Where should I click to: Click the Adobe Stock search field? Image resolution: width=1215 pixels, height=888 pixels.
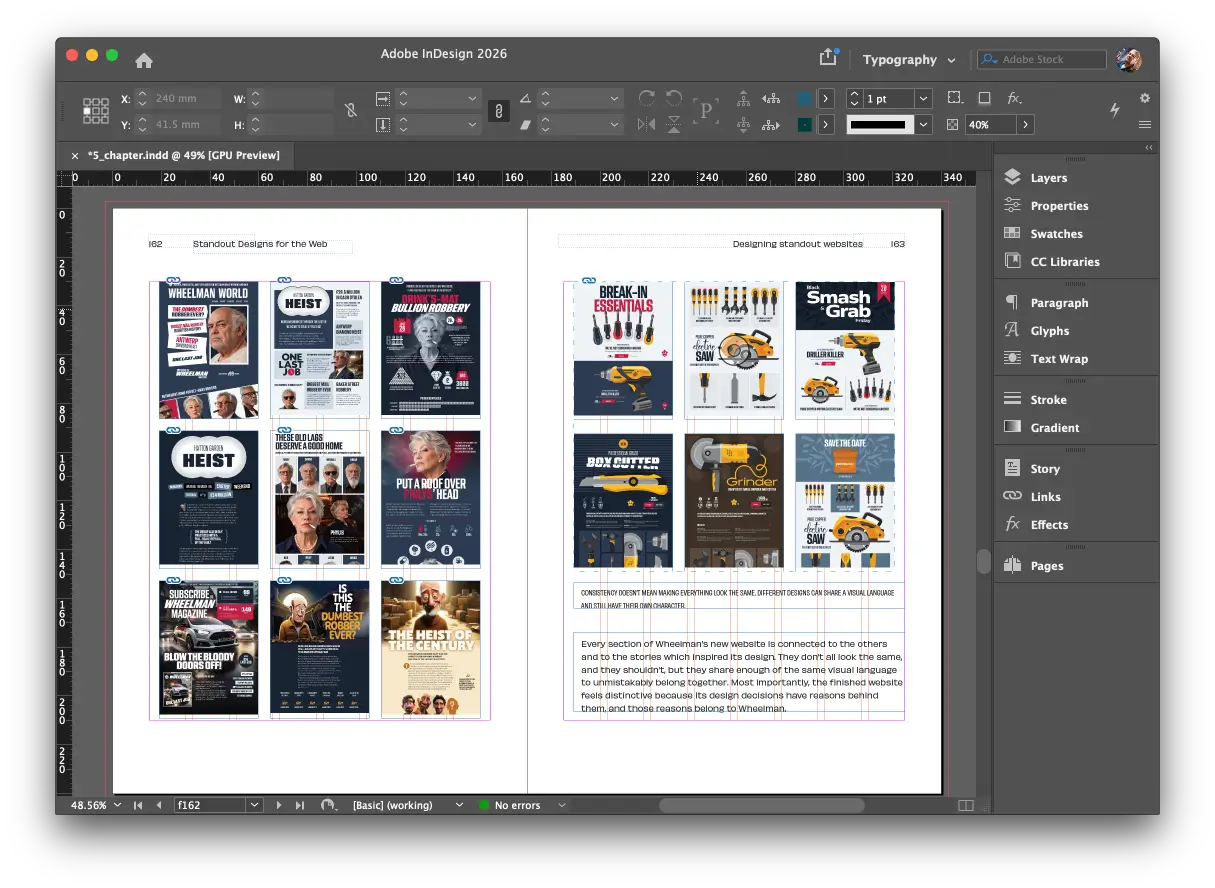(x=1042, y=60)
